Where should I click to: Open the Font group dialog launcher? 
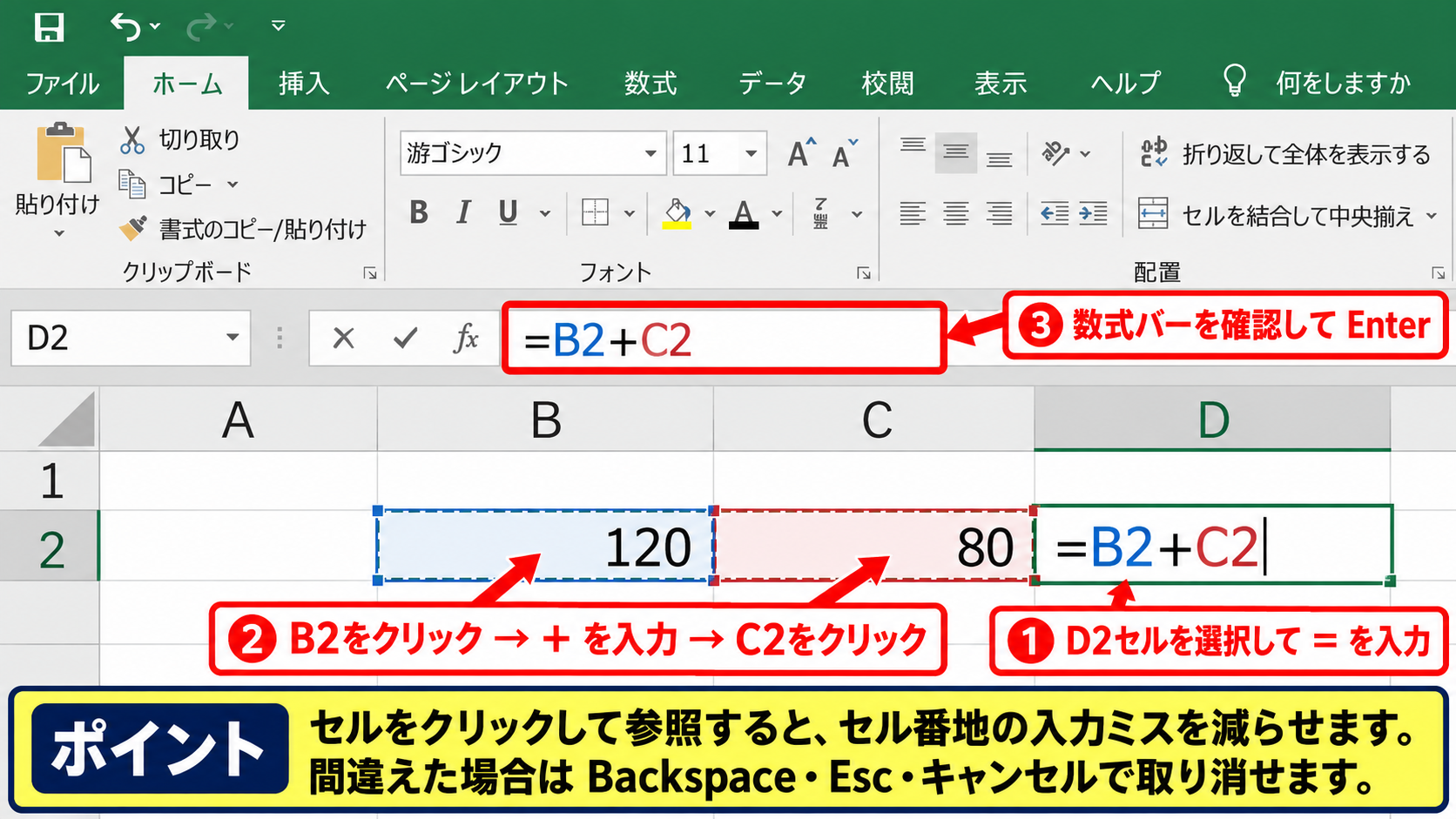(863, 273)
